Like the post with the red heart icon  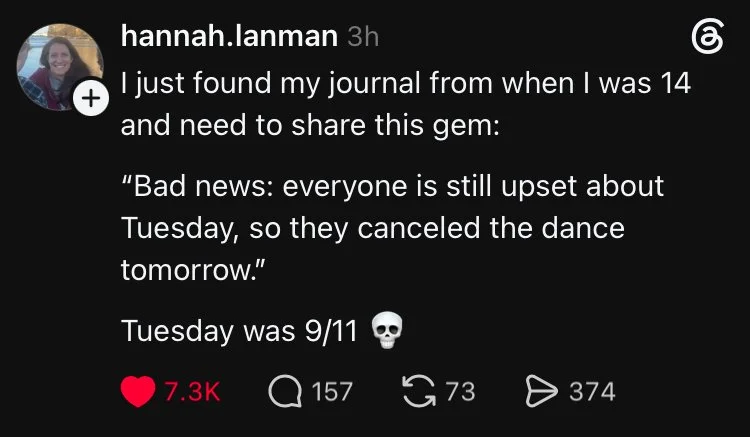(x=138, y=391)
